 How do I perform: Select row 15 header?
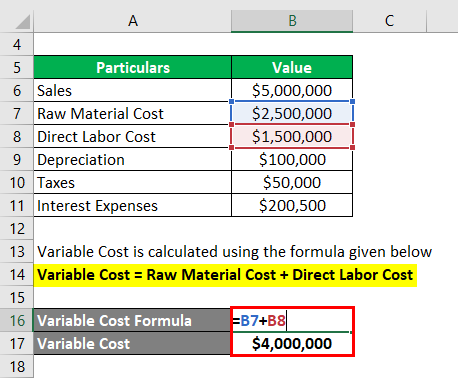(x=17, y=297)
